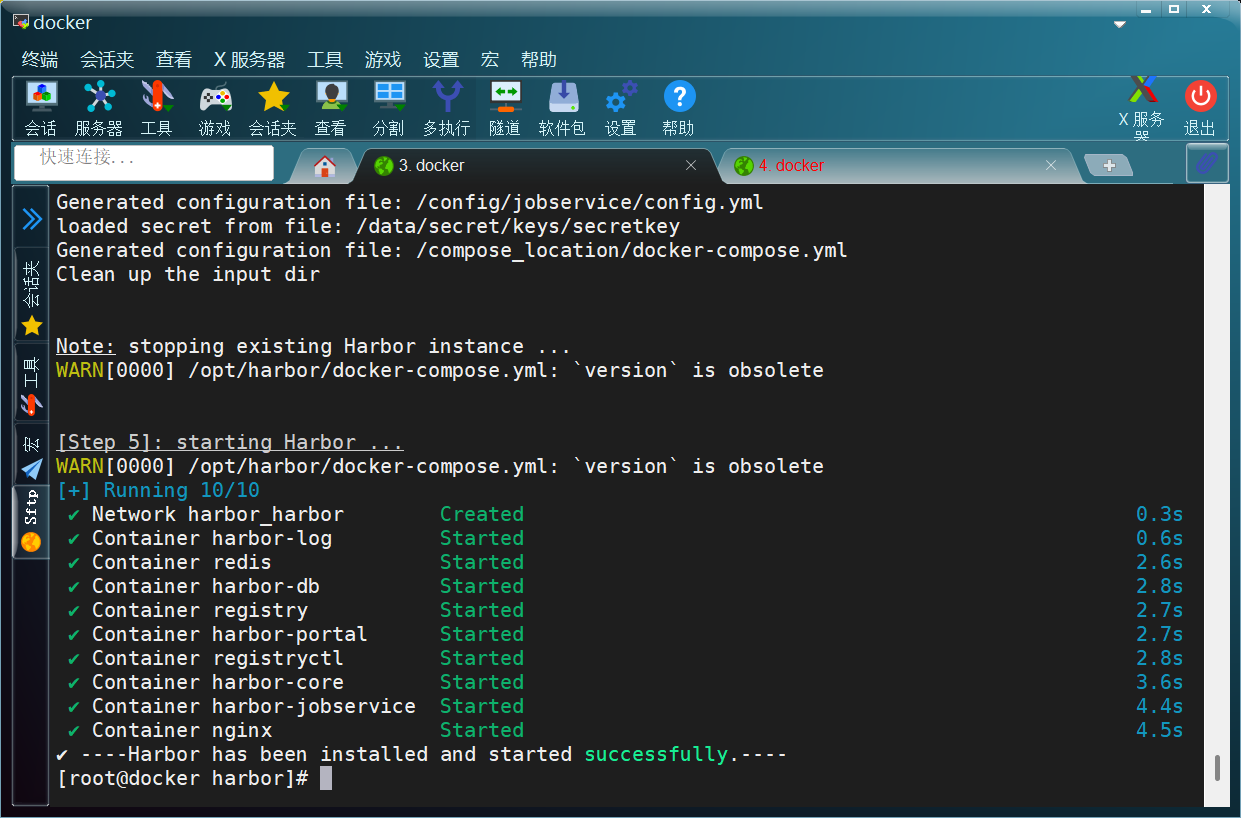The image size is (1241, 818).
Task: Click the 'Clean up the input dir' line
Action: click(x=188, y=274)
